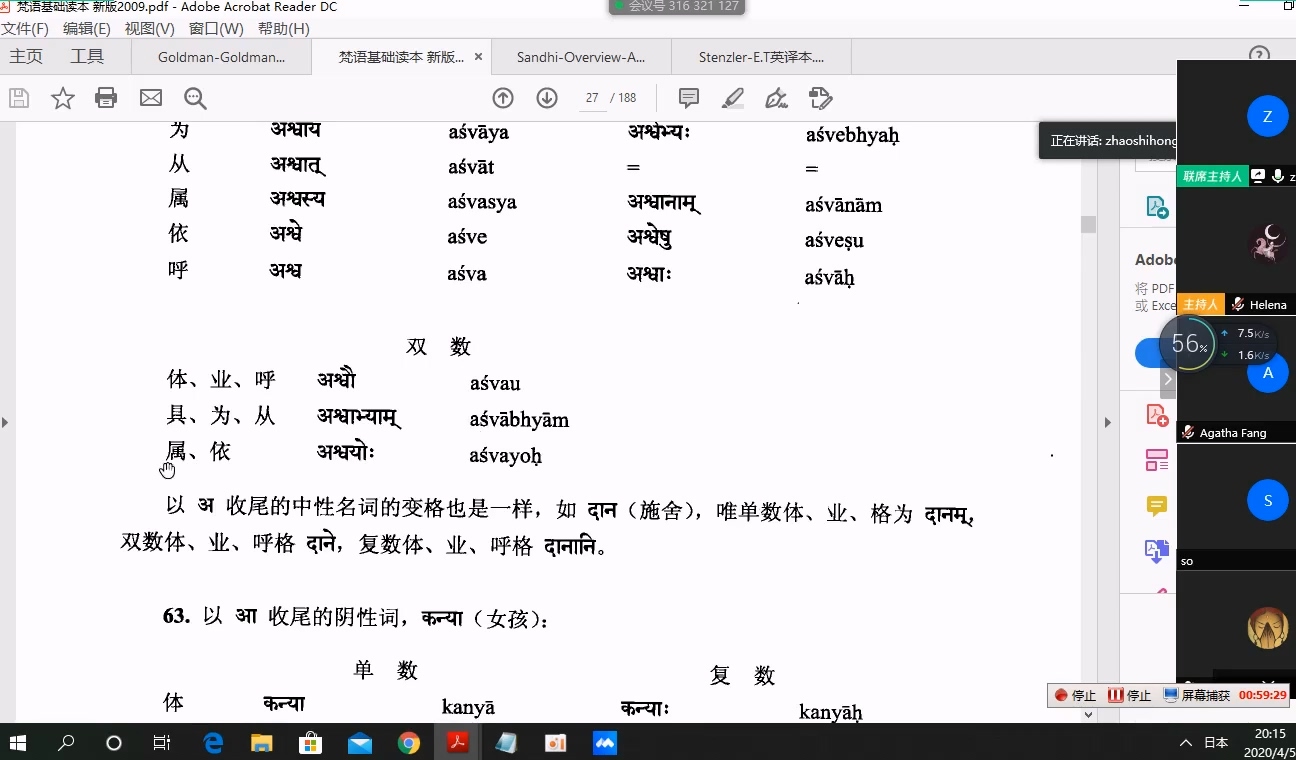Add a sticky note comment
Image resolution: width=1296 pixels, height=760 pixels.
(689, 98)
